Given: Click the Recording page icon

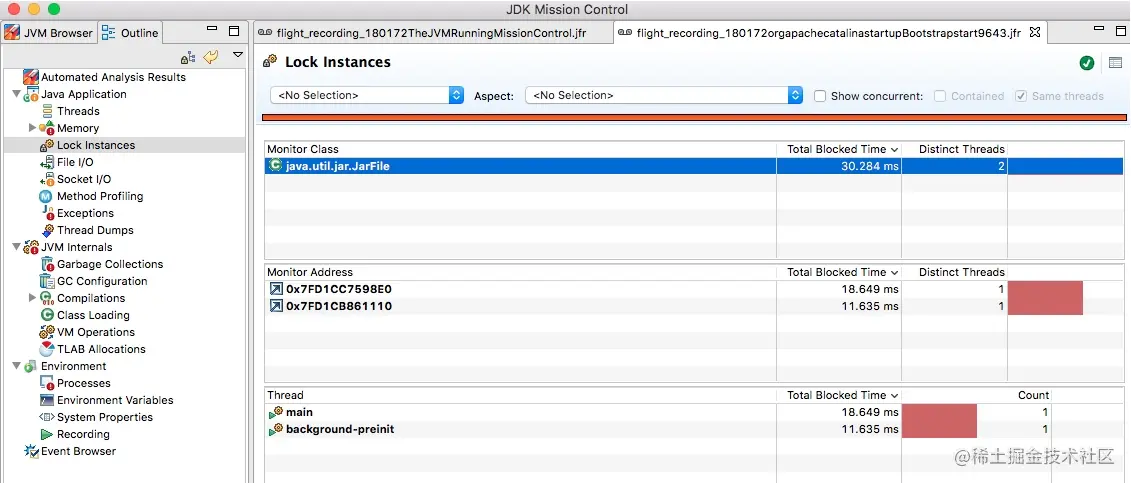Looking at the screenshot, I should pyautogui.click(x=47, y=434).
